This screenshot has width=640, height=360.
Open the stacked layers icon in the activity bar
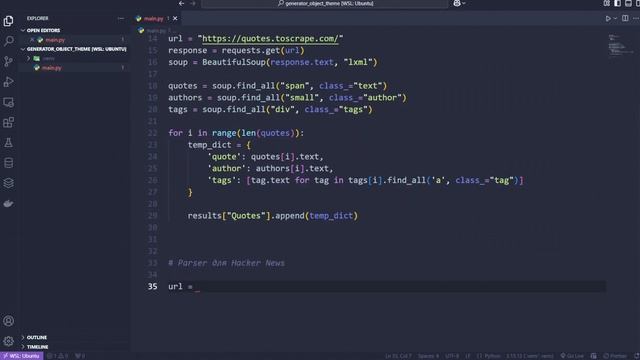(9, 183)
